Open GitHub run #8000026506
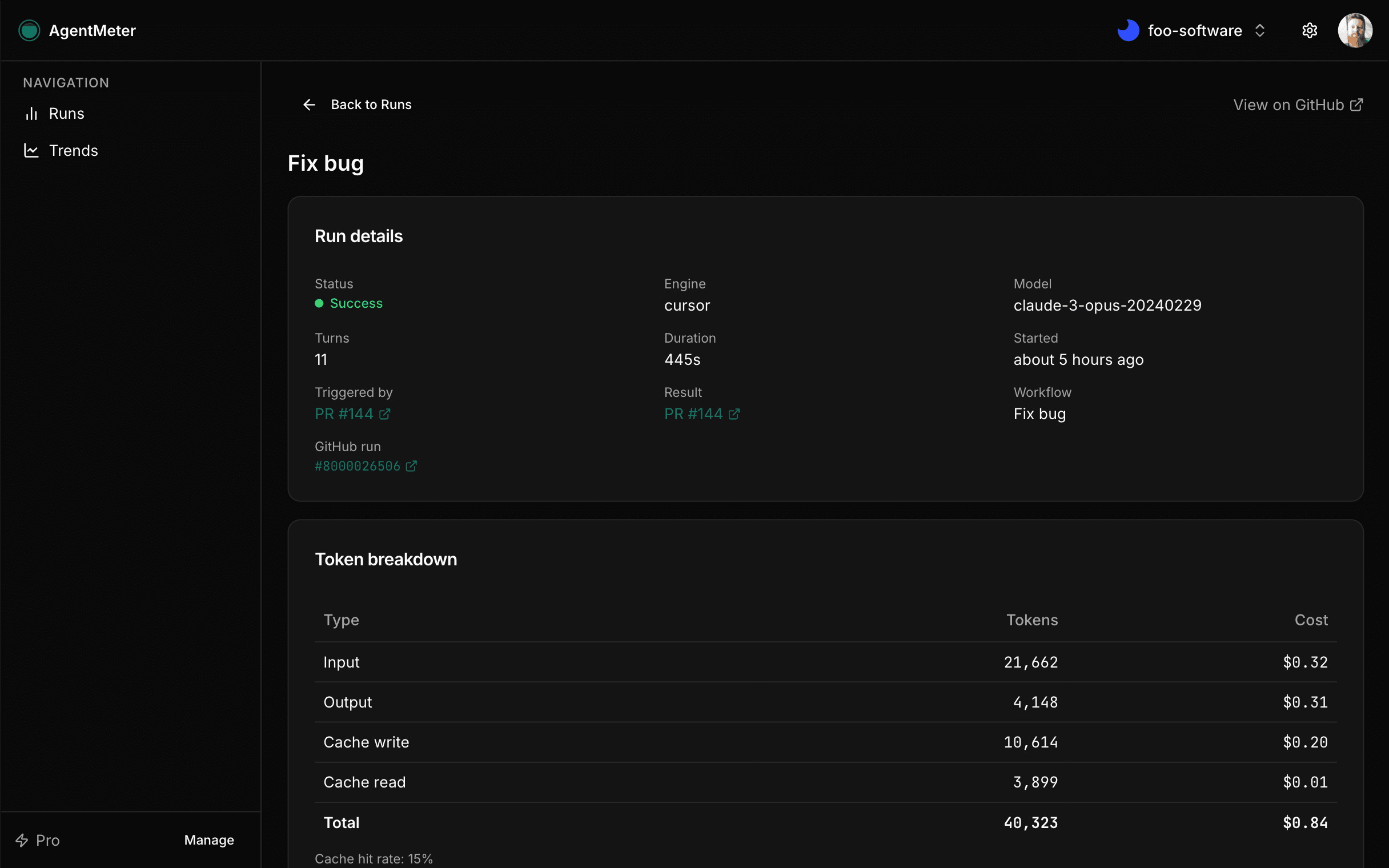This screenshot has height=868, width=1389. click(357, 465)
